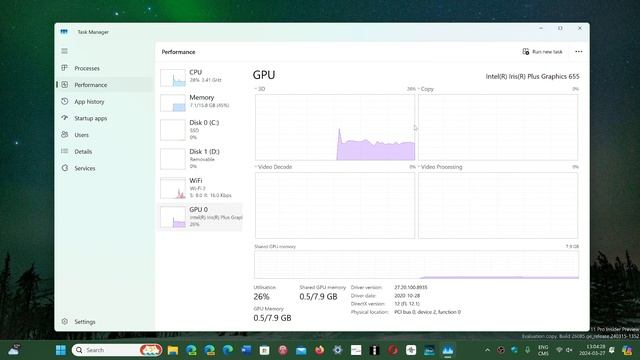Image resolution: width=640 pixels, height=360 pixels.
Task: Open the Copy engine graph dropdown
Action: pos(426,89)
